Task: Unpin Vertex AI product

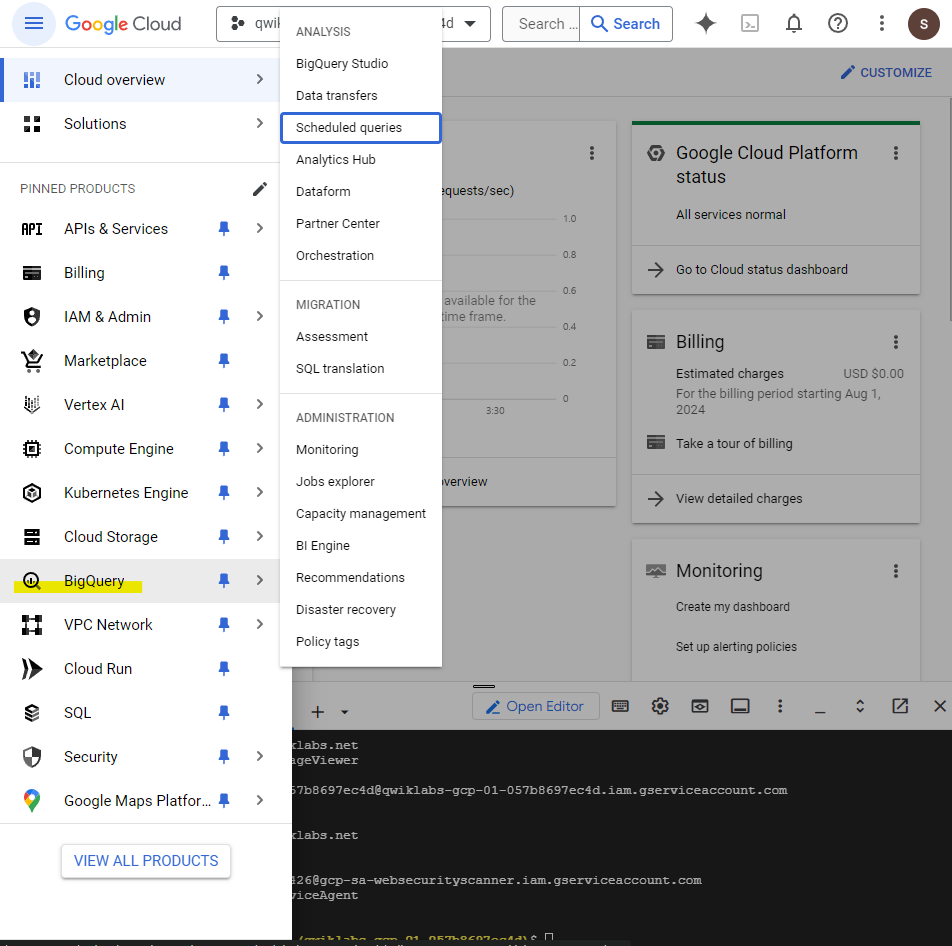Action: pyautogui.click(x=223, y=404)
